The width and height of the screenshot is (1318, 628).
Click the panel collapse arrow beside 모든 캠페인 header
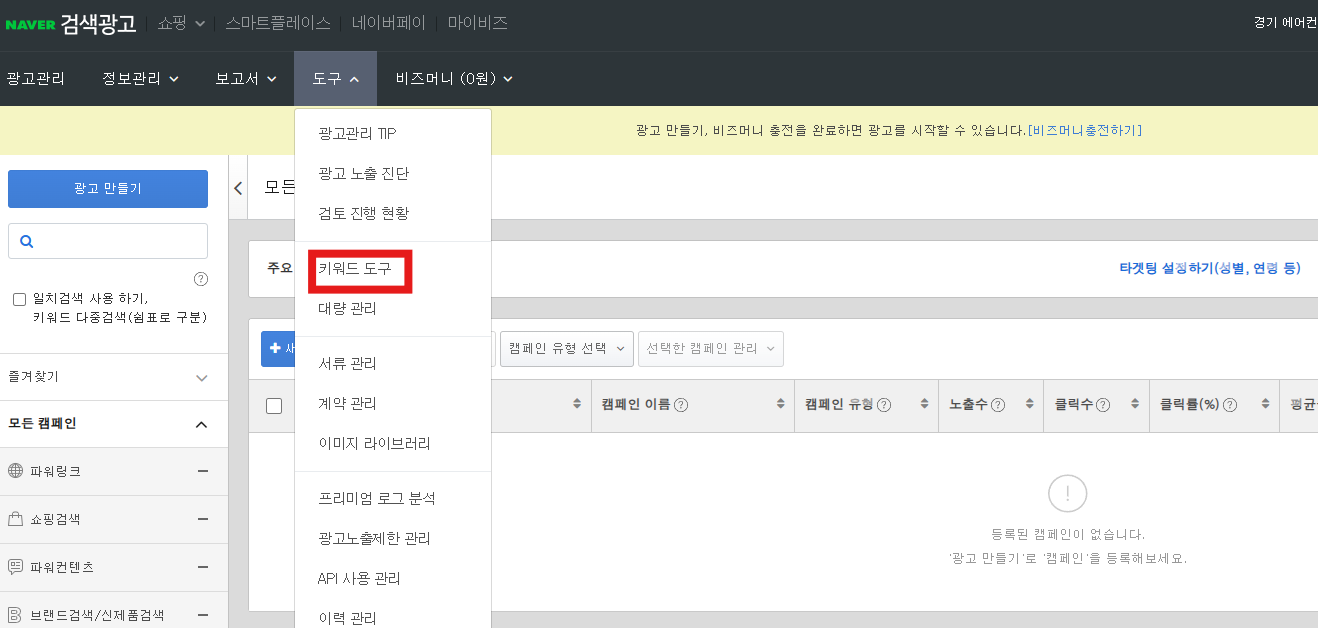(238, 187)
